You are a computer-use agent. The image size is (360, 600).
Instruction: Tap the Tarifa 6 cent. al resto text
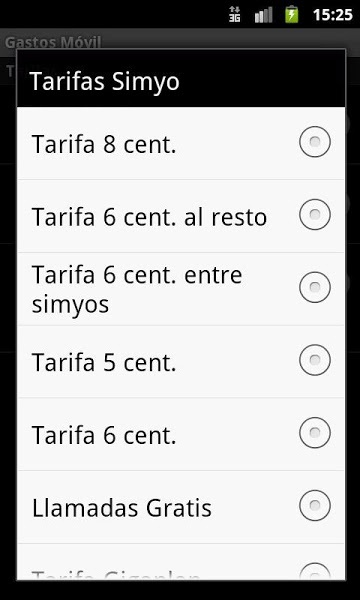pos(149,217)
